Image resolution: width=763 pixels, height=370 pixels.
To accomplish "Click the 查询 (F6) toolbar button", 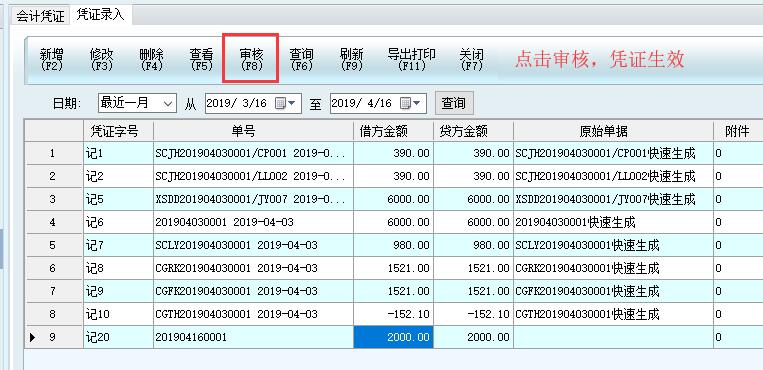I will click(301, 59).
